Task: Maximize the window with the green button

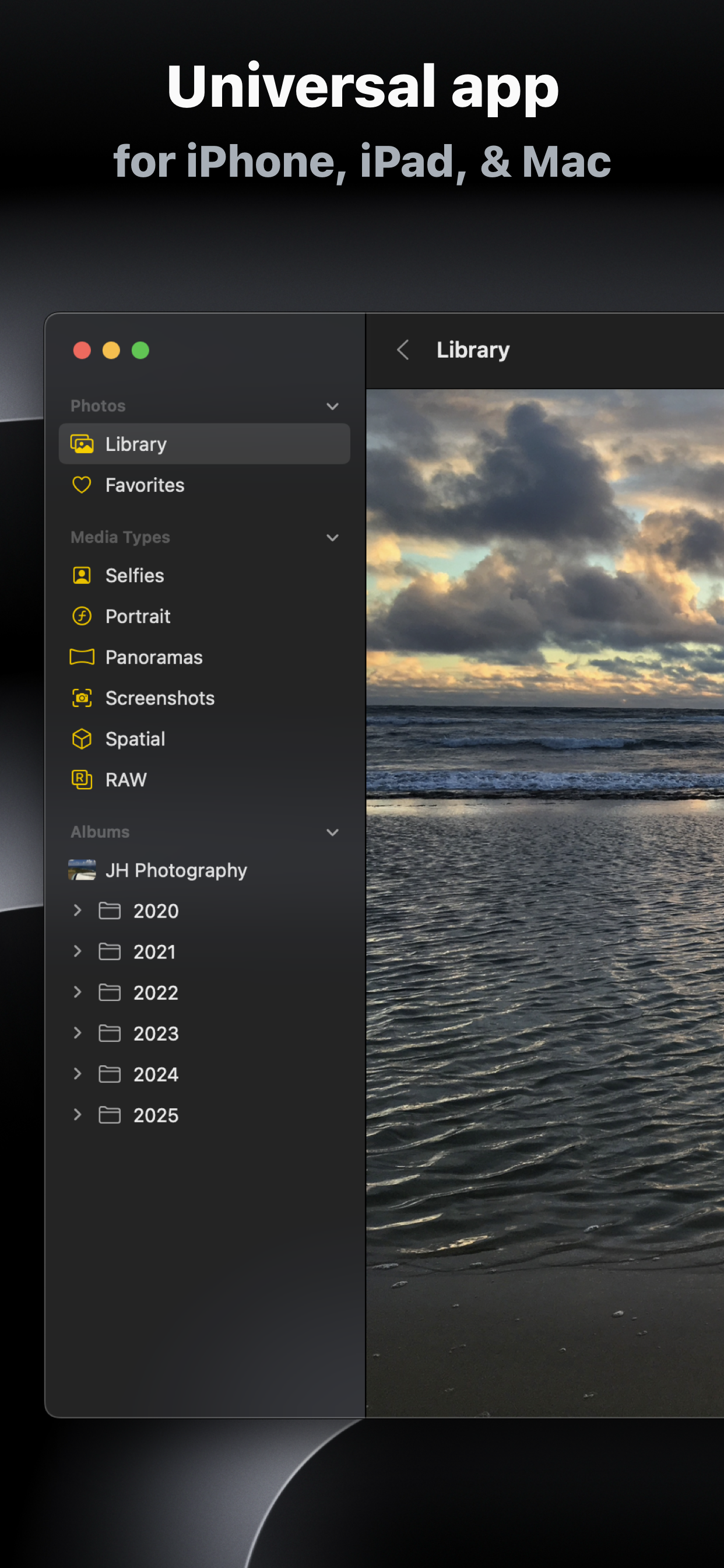Action: 140,350
